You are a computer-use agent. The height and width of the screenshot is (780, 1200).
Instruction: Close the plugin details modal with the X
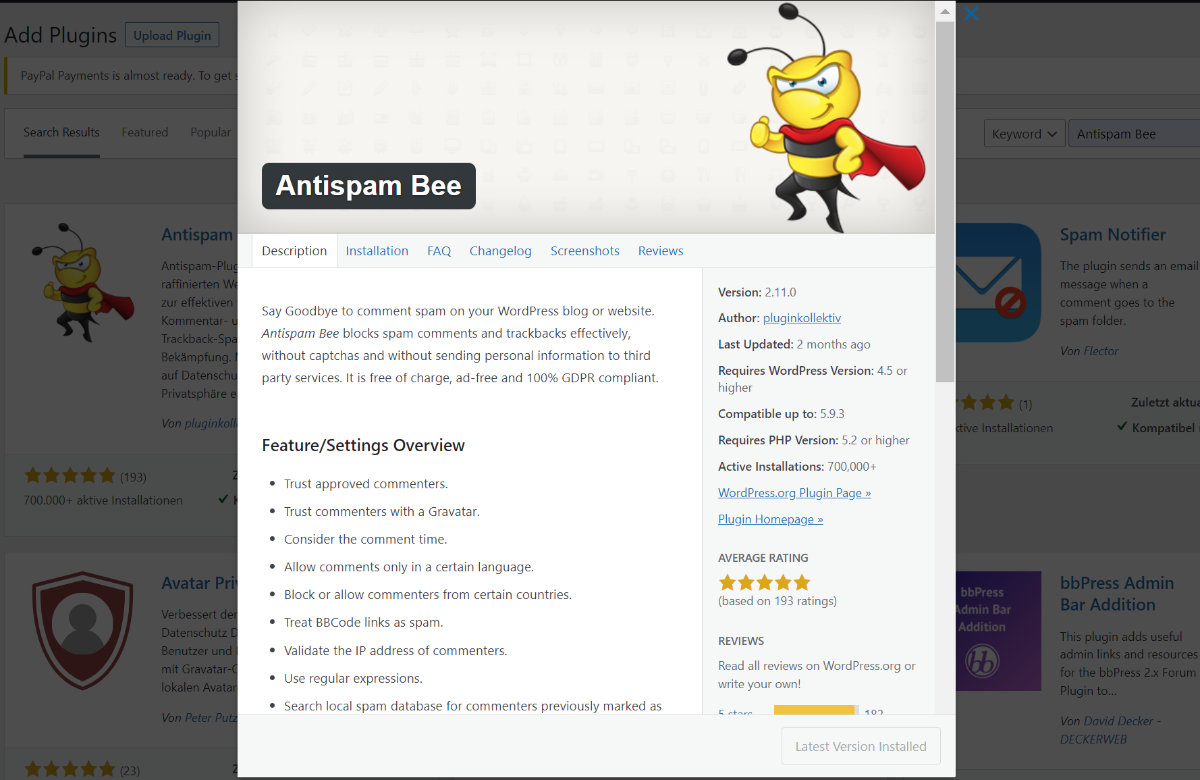point(970,13)
